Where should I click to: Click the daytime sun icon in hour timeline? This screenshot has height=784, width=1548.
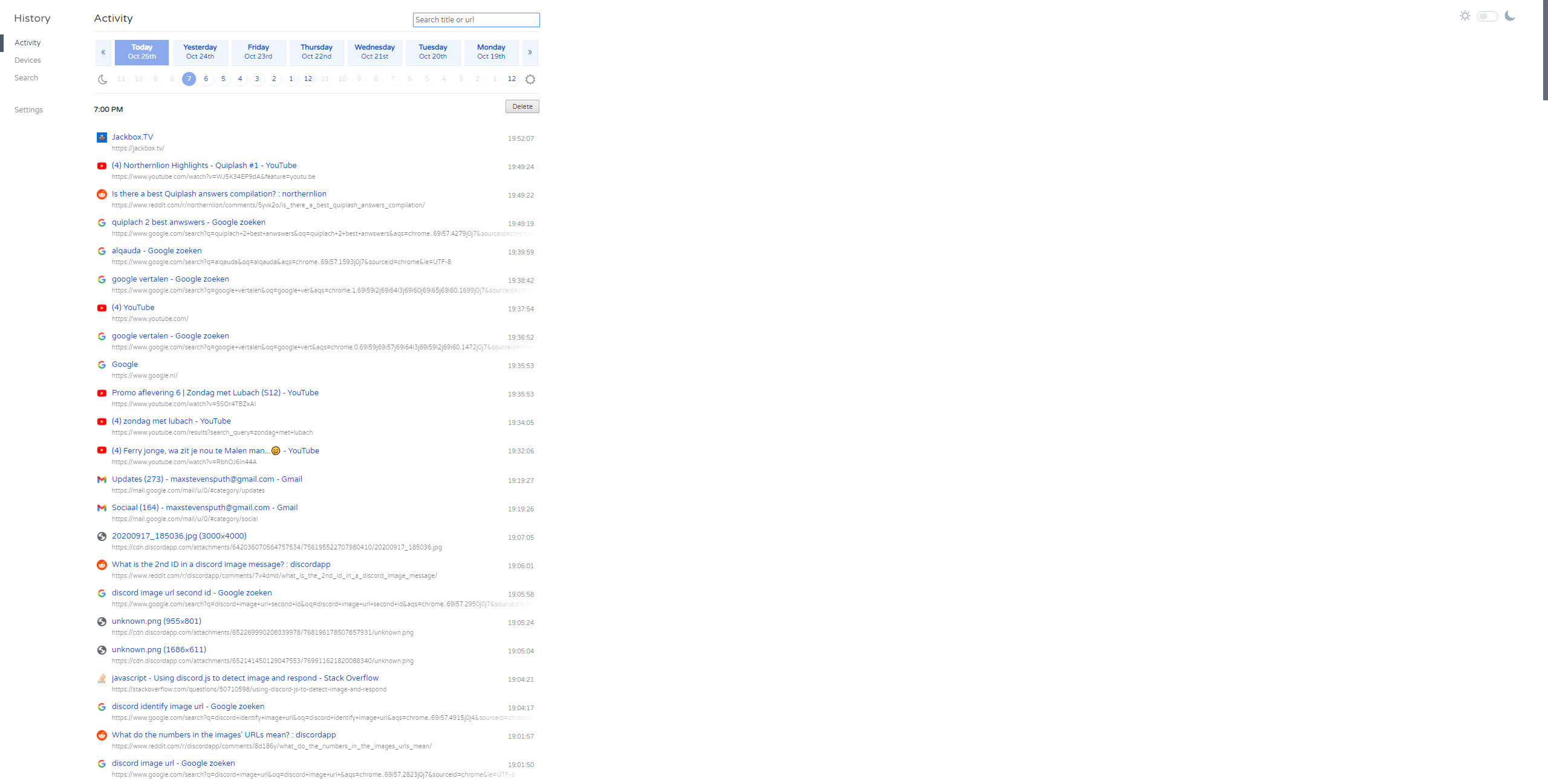coord(530,79)
